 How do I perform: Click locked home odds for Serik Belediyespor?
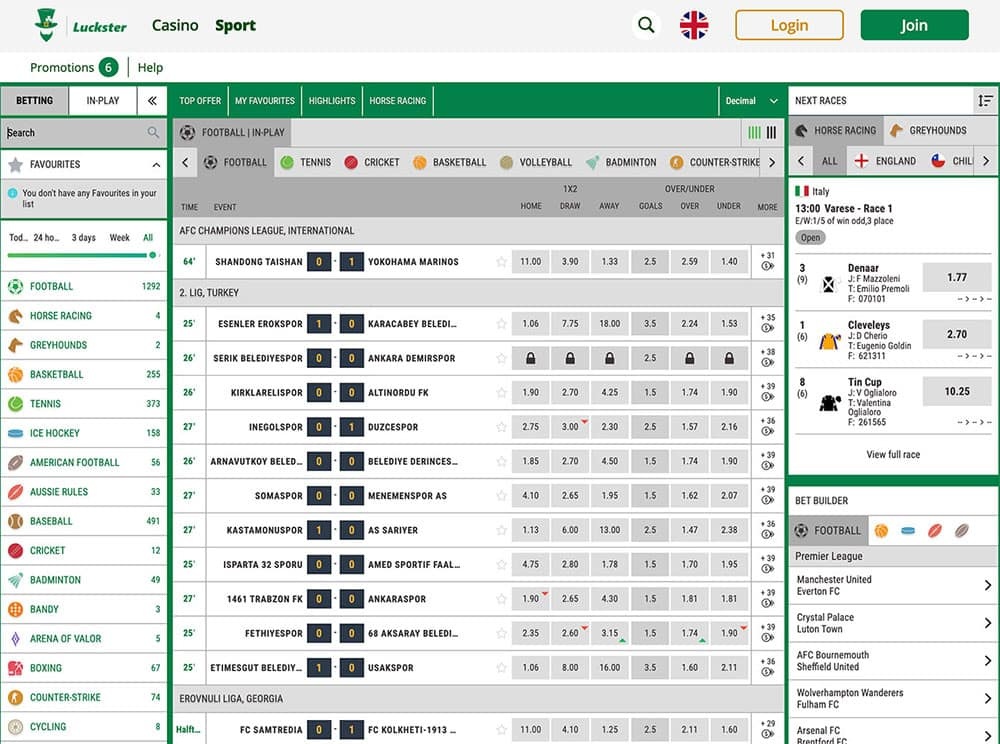(x=531, y=358)
